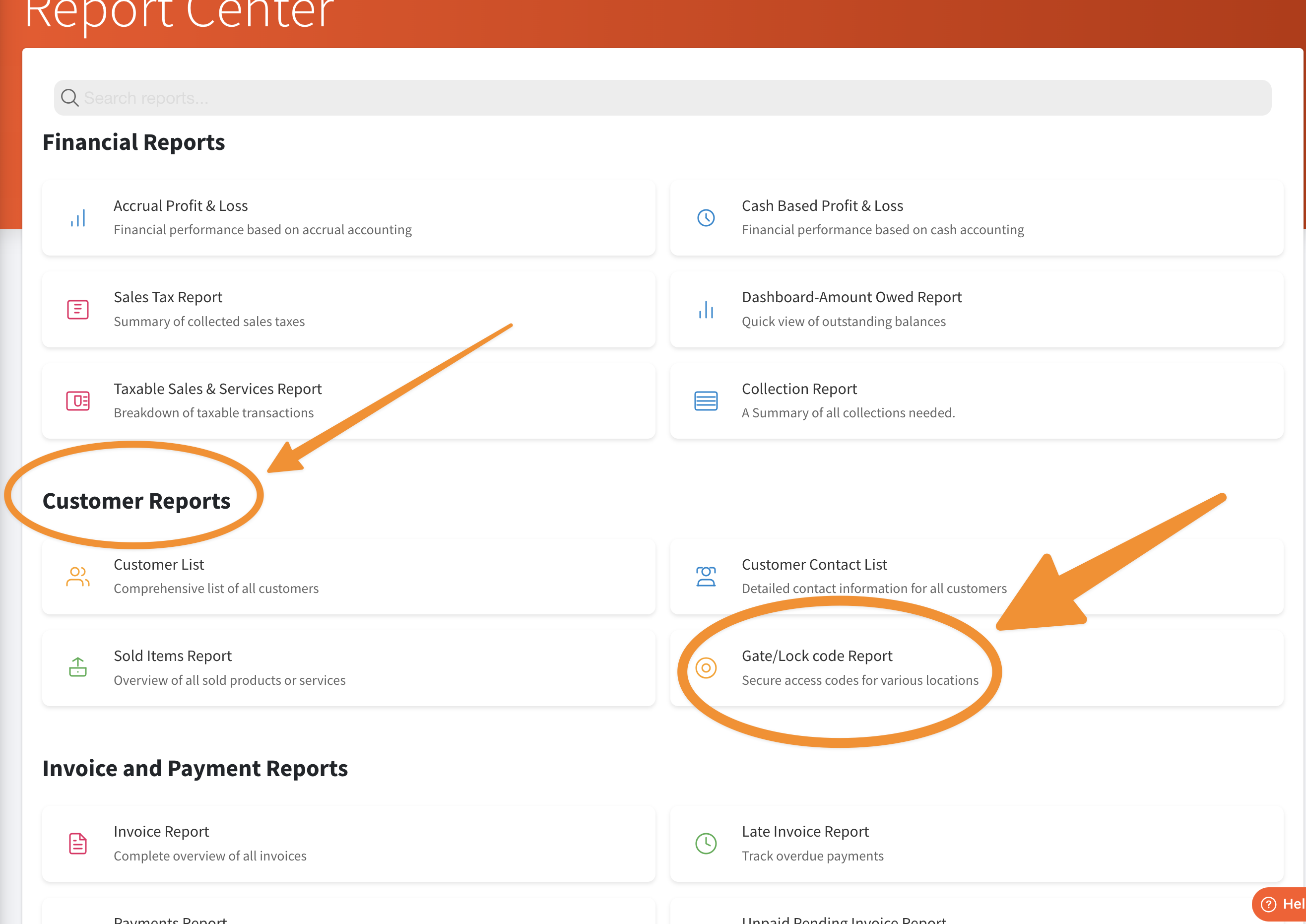Click the Cash Based Profit & Loss clock icon

705,218
